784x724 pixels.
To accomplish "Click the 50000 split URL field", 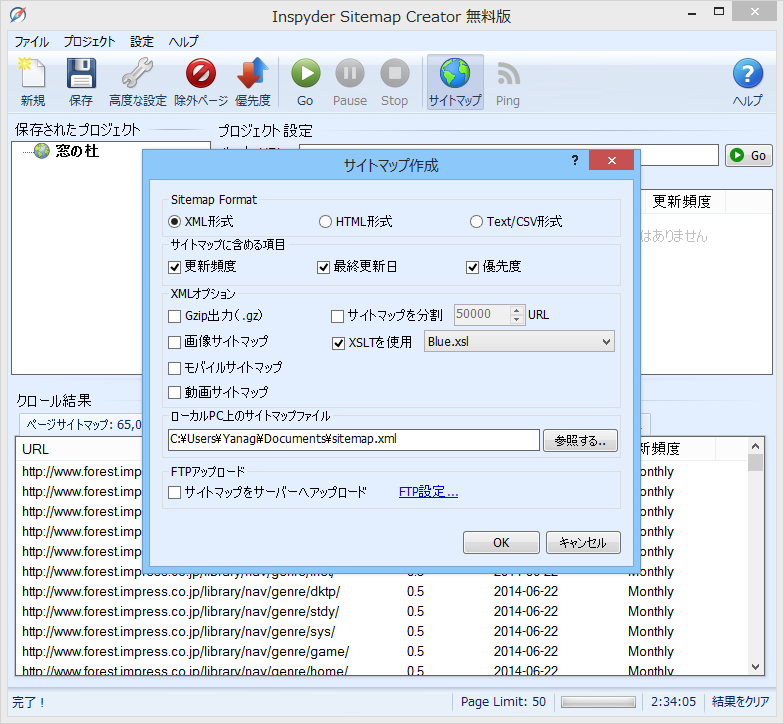I will (482, 314).
